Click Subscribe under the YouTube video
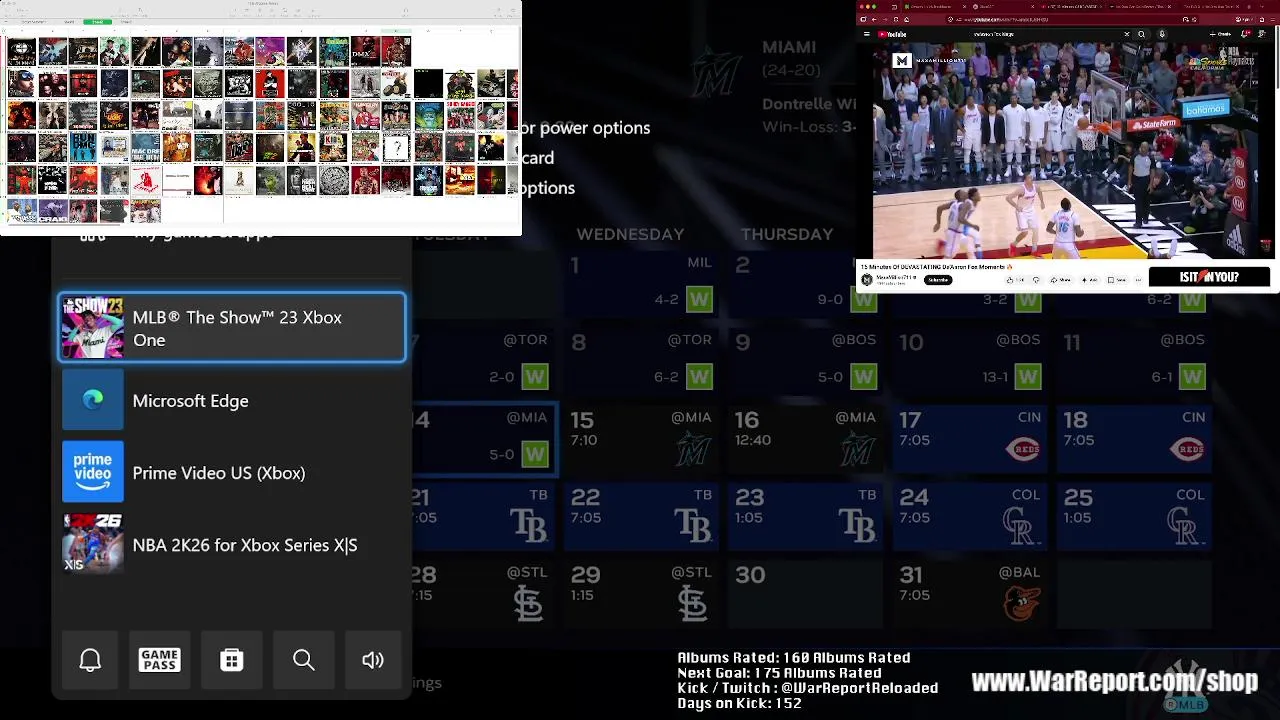This screenshot has height=720, width=1280. 938,280
